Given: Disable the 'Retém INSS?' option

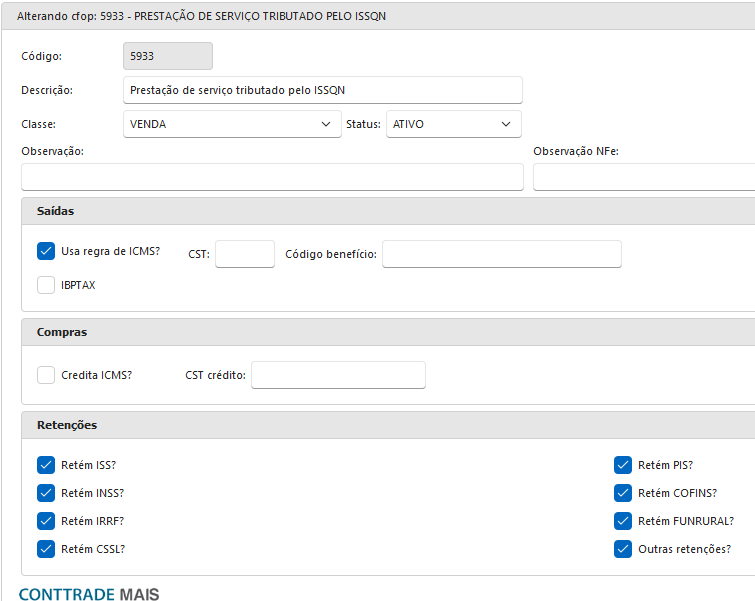Looking at the screenshot, I should (x=46, y=493).
